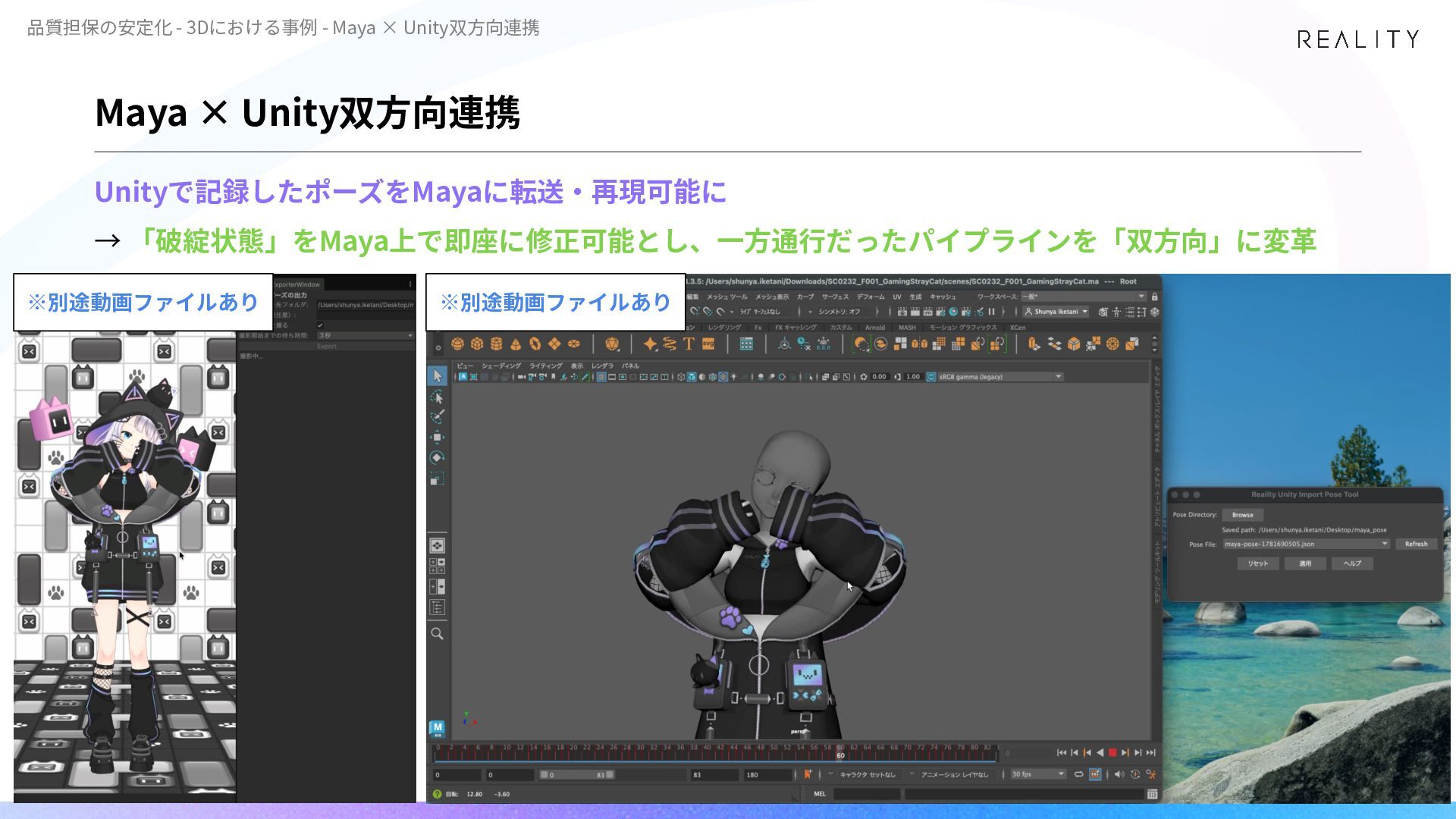Image resolution: width=1456 pixels, height=819 pixels.
Task: Click the Mirror shelf icon
Action: coord(920,344)
